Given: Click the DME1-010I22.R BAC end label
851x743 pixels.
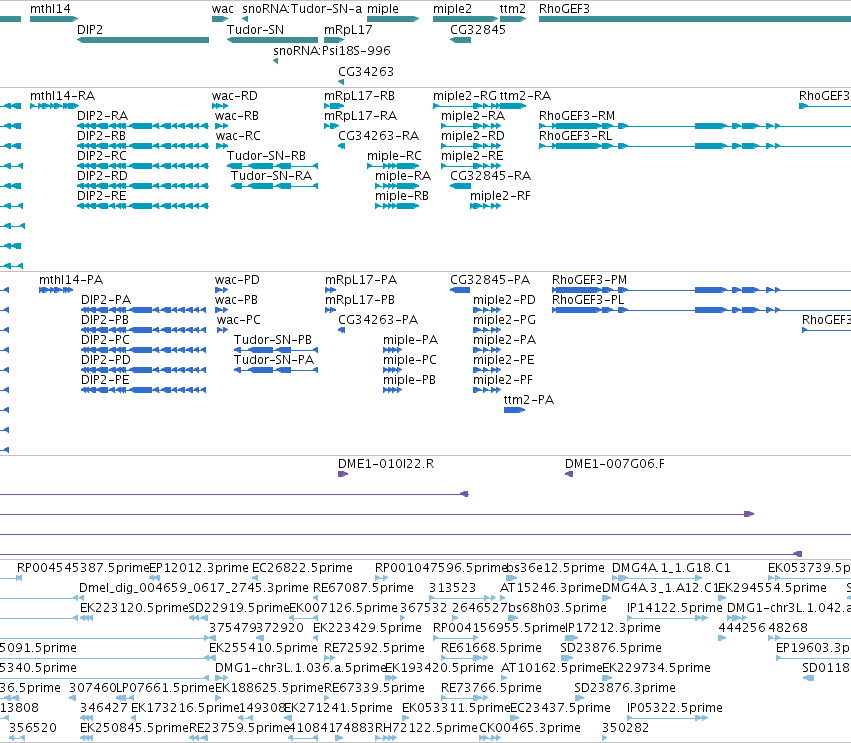Looking at the screenshot, I should click(x=386, y=464).
